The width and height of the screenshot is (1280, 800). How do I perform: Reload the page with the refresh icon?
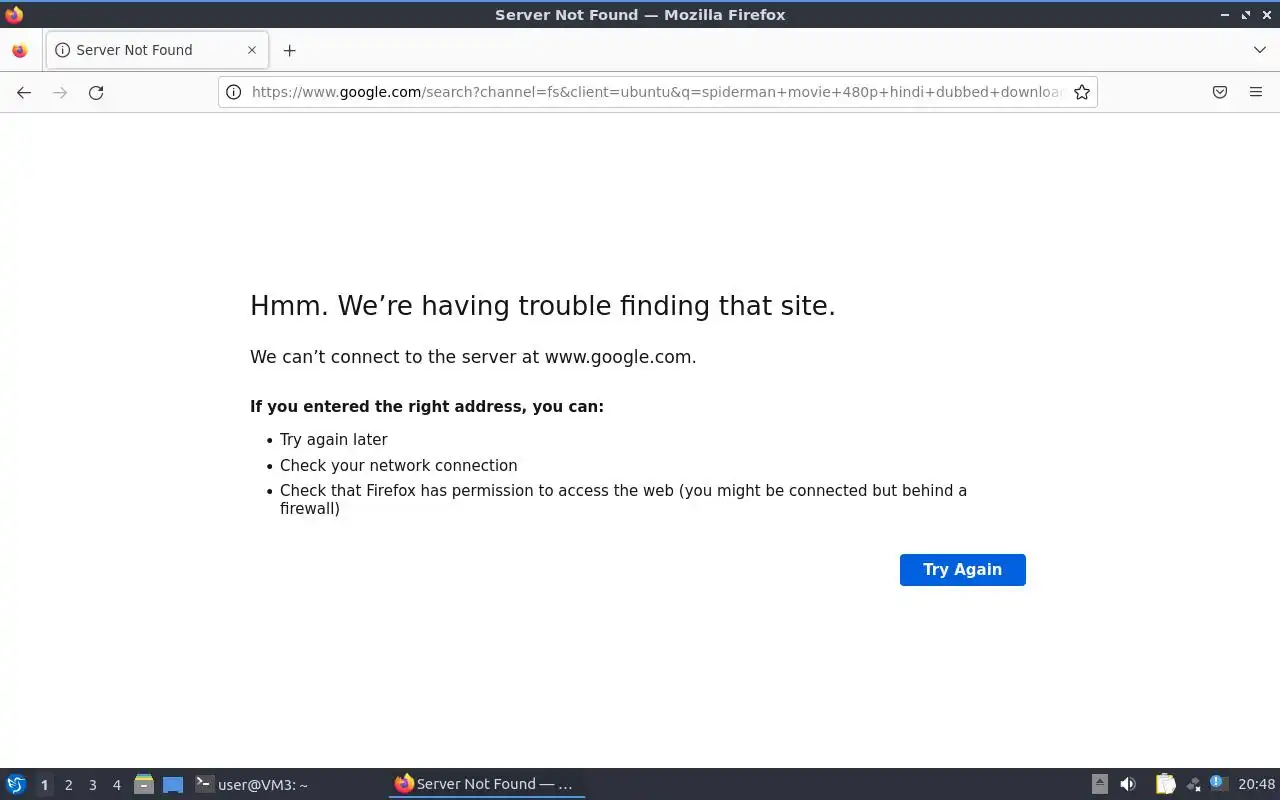tap(96, 92)
